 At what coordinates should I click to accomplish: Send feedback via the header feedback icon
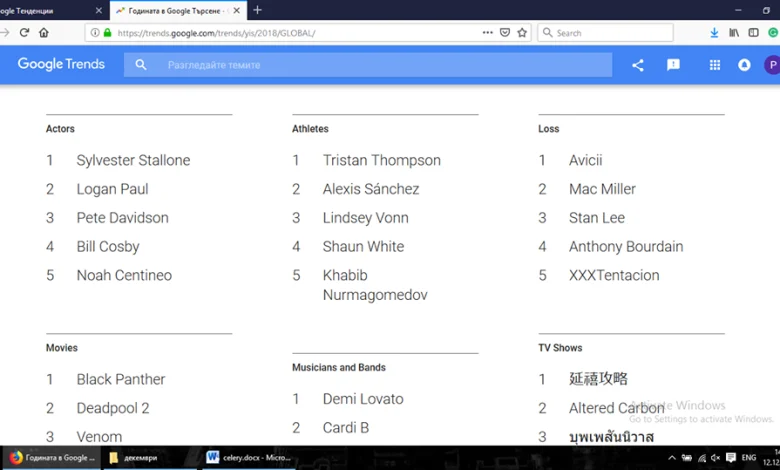pos(673,65)
